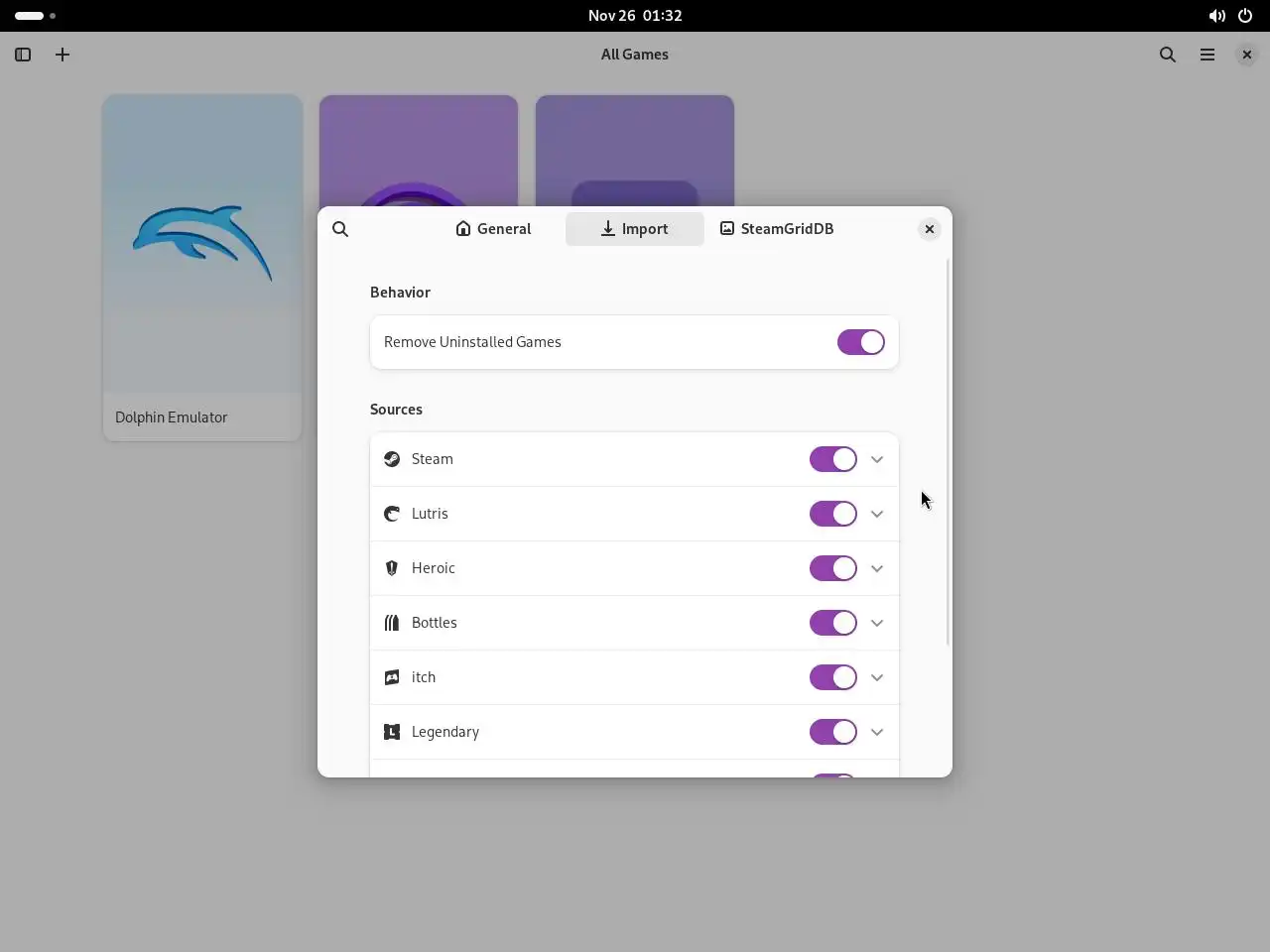Open the clock and calendar menu
The height and width of the screenshot is (952, 1270).
635,16
